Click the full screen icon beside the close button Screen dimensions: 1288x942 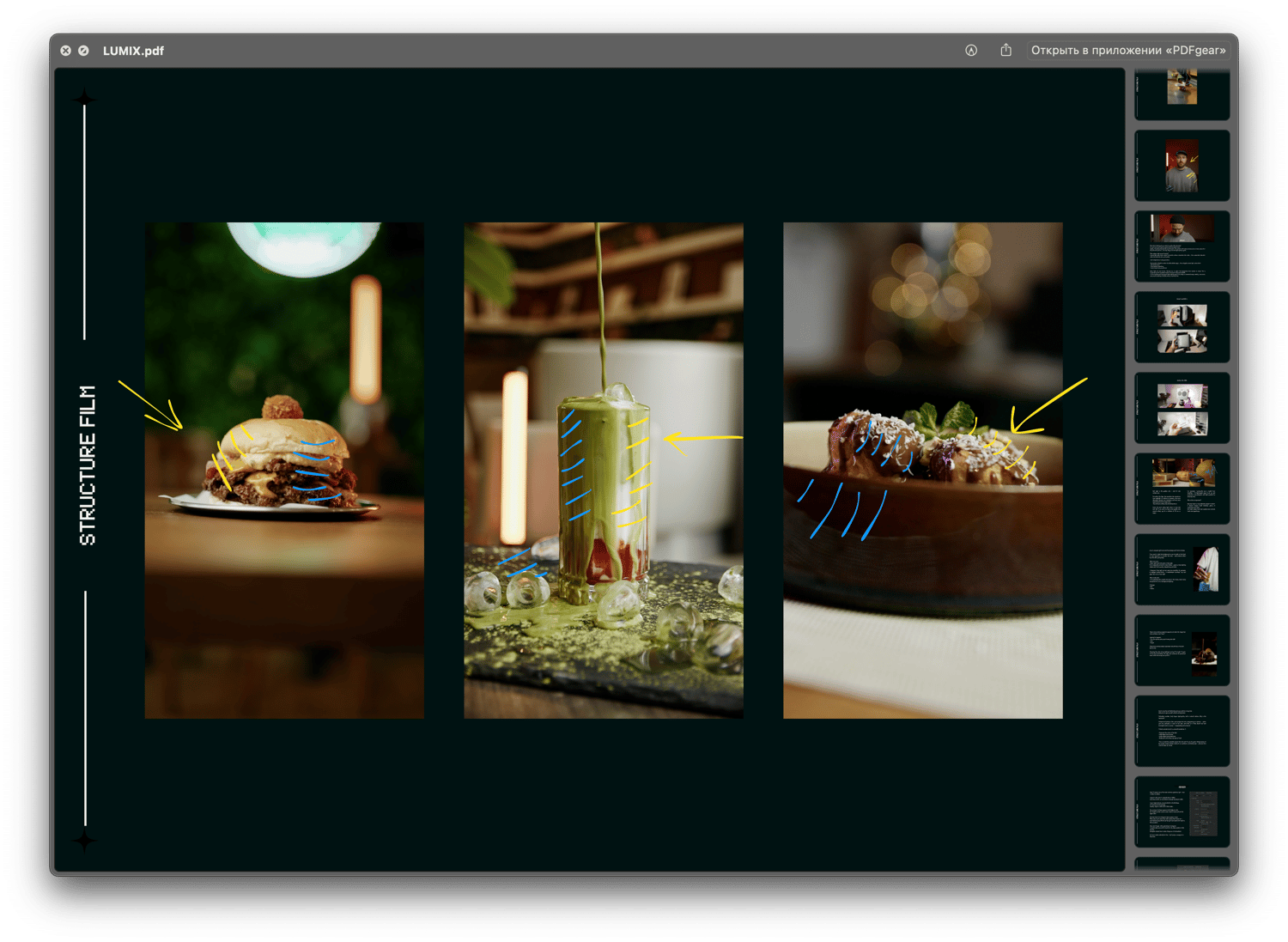point(83,51)
